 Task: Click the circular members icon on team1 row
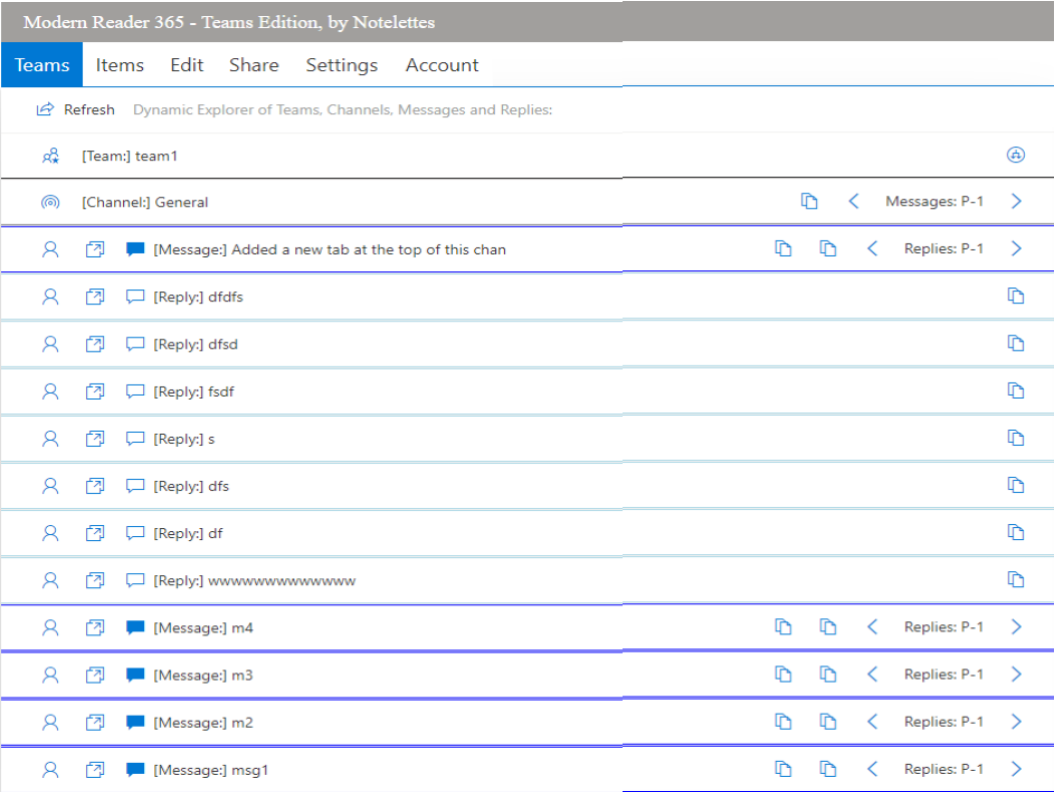pos(1016,155)
